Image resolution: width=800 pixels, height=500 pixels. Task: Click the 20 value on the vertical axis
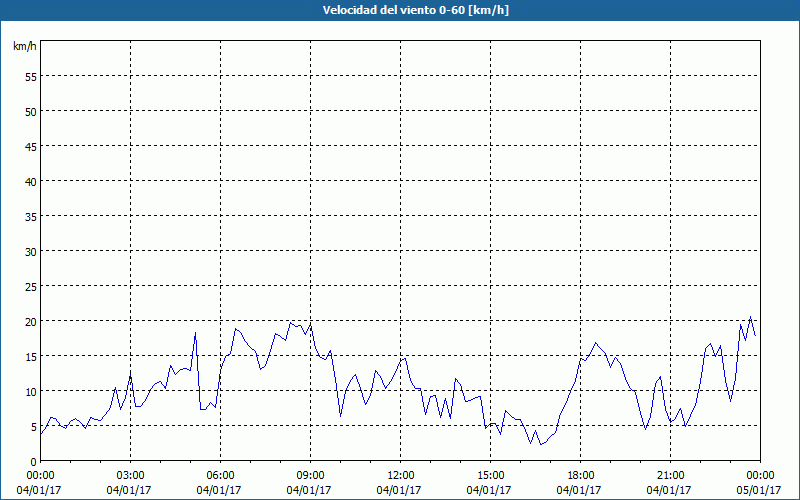point(31,321)
